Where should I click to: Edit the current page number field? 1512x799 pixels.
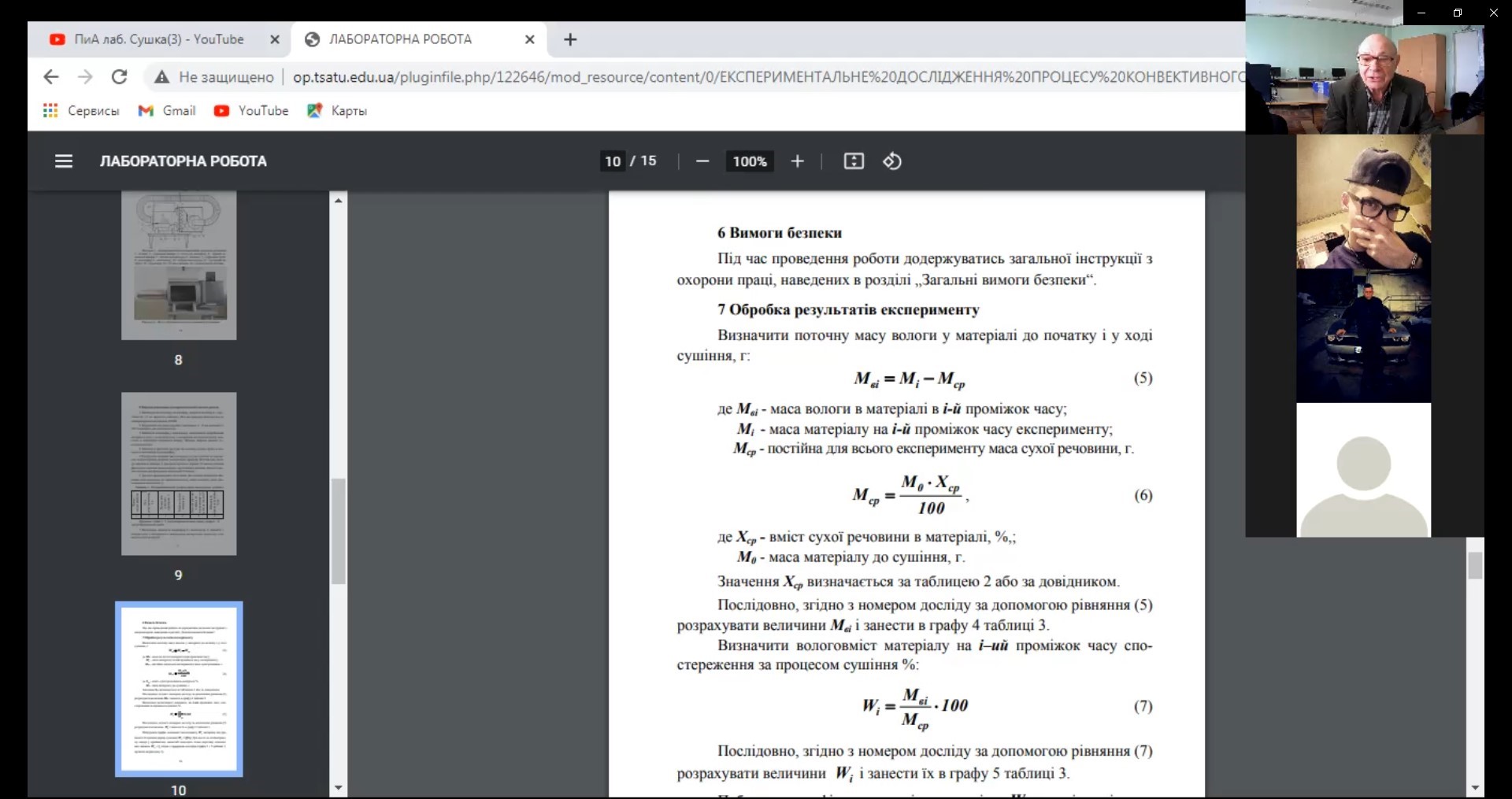(x=613, y=161)
